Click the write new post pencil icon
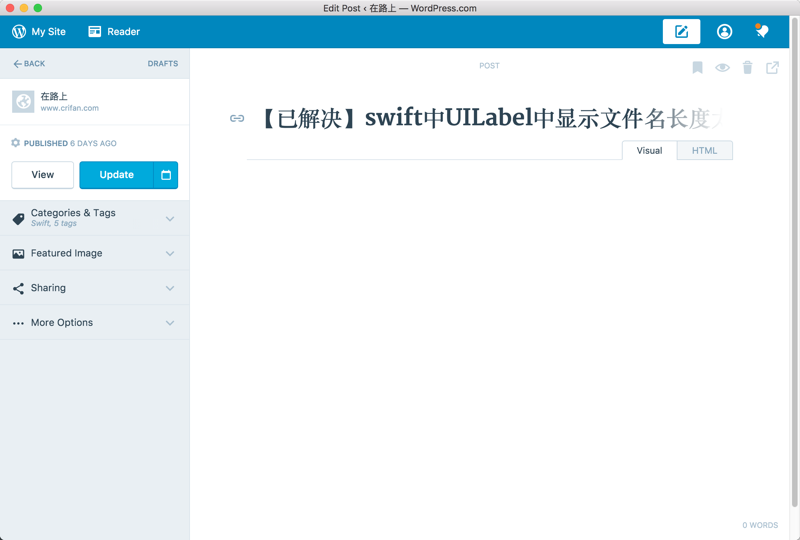The width and height of the screenshot is (800, 540). click(681, 32)
